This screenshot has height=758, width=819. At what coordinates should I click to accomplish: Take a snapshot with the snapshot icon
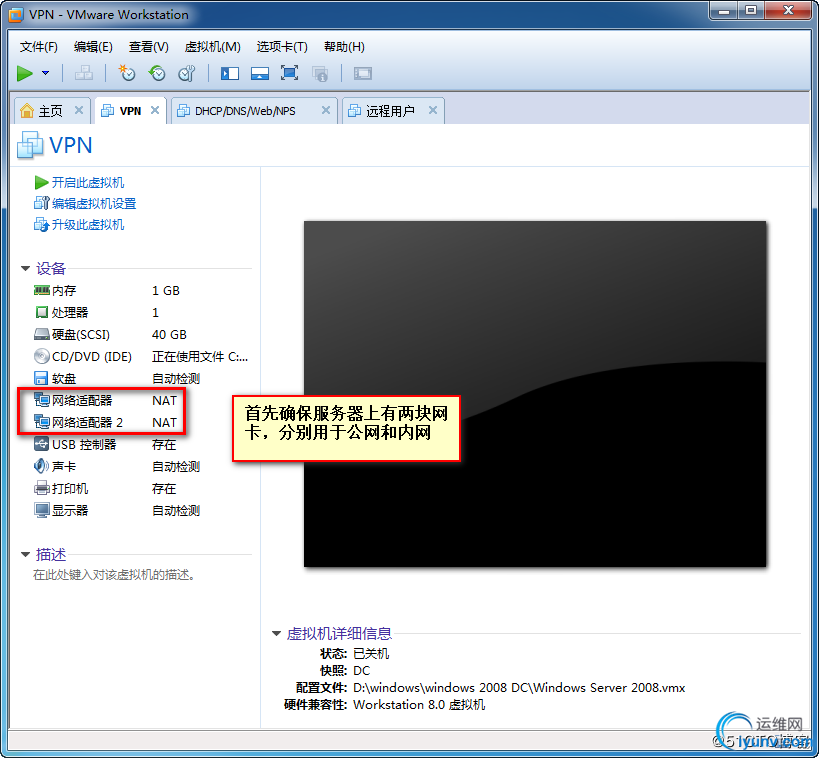click(127, 73)
